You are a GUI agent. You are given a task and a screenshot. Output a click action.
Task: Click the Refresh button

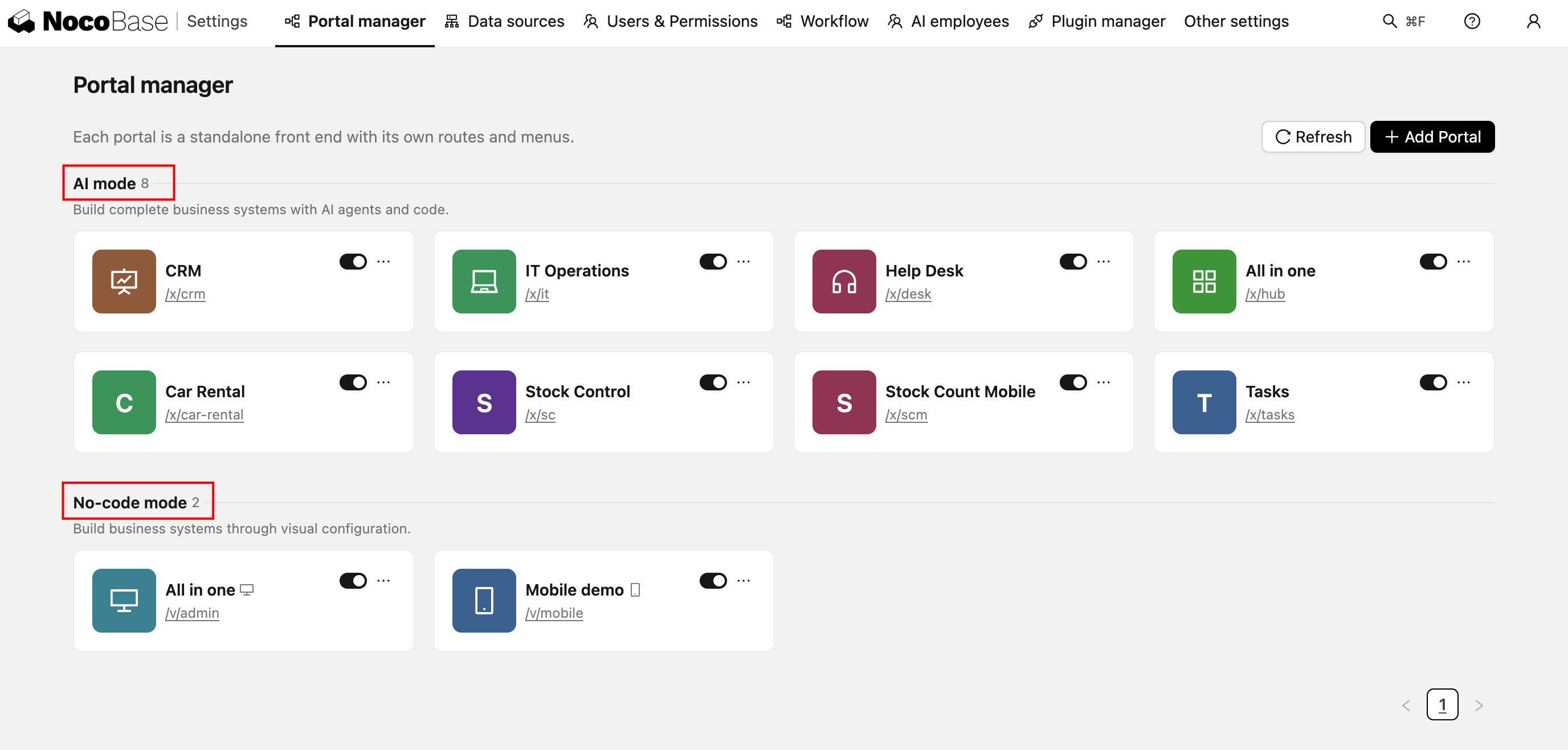[1313, 137]
